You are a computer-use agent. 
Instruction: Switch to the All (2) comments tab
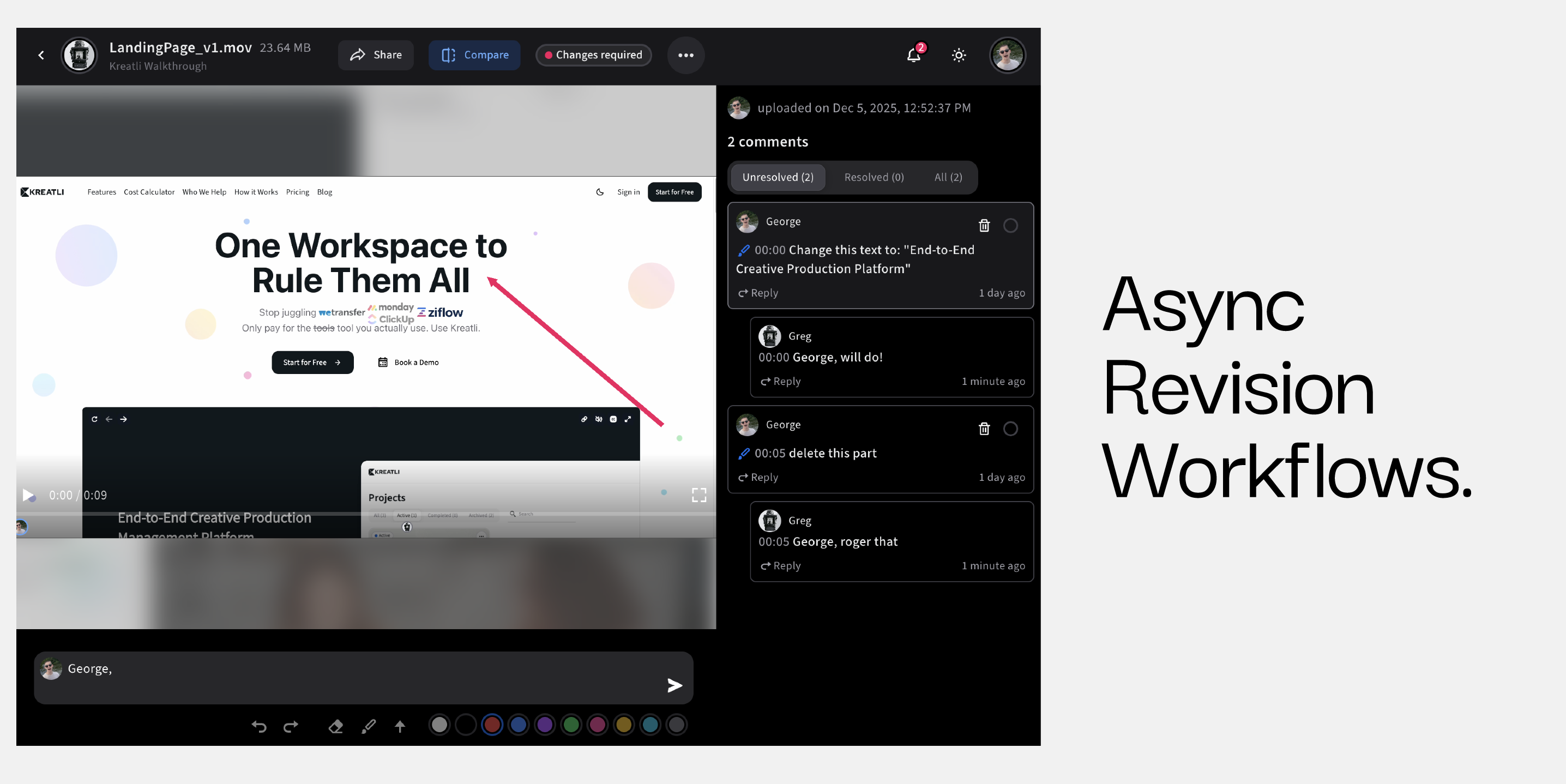coord(948,178)
